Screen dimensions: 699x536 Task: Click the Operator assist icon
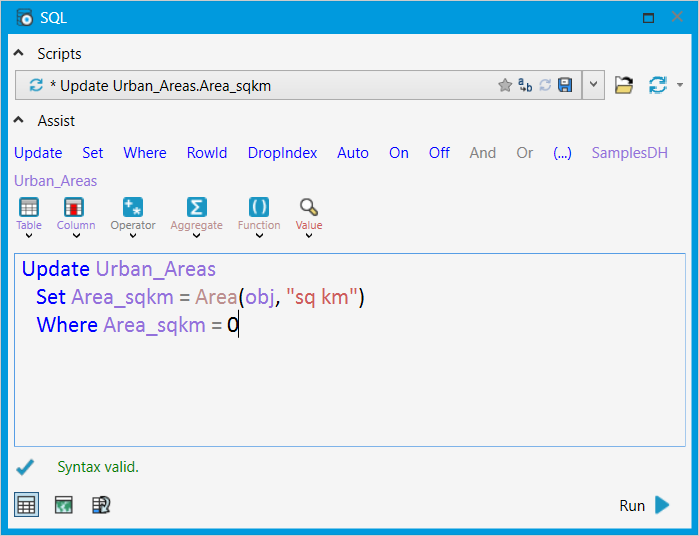pos(133,207)
